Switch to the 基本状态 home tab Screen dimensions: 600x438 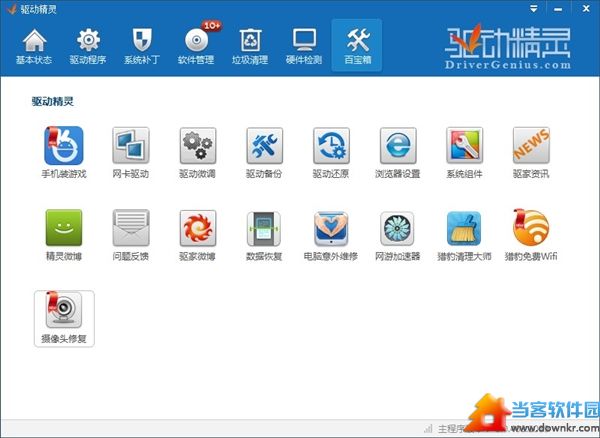click(x=34, y=46)
